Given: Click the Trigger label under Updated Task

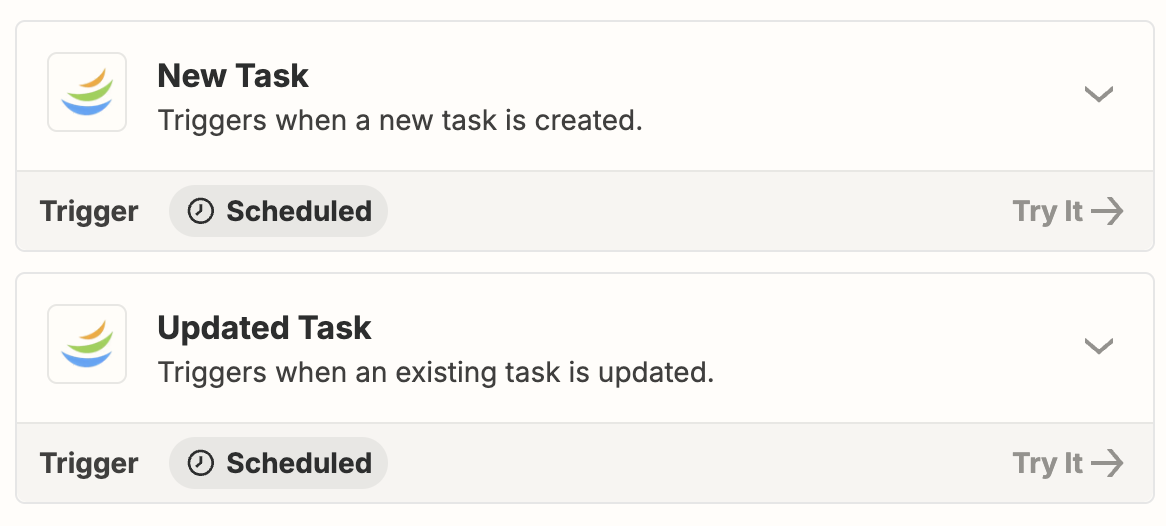Looking at the screenshot, I should [x=89, y=464].
